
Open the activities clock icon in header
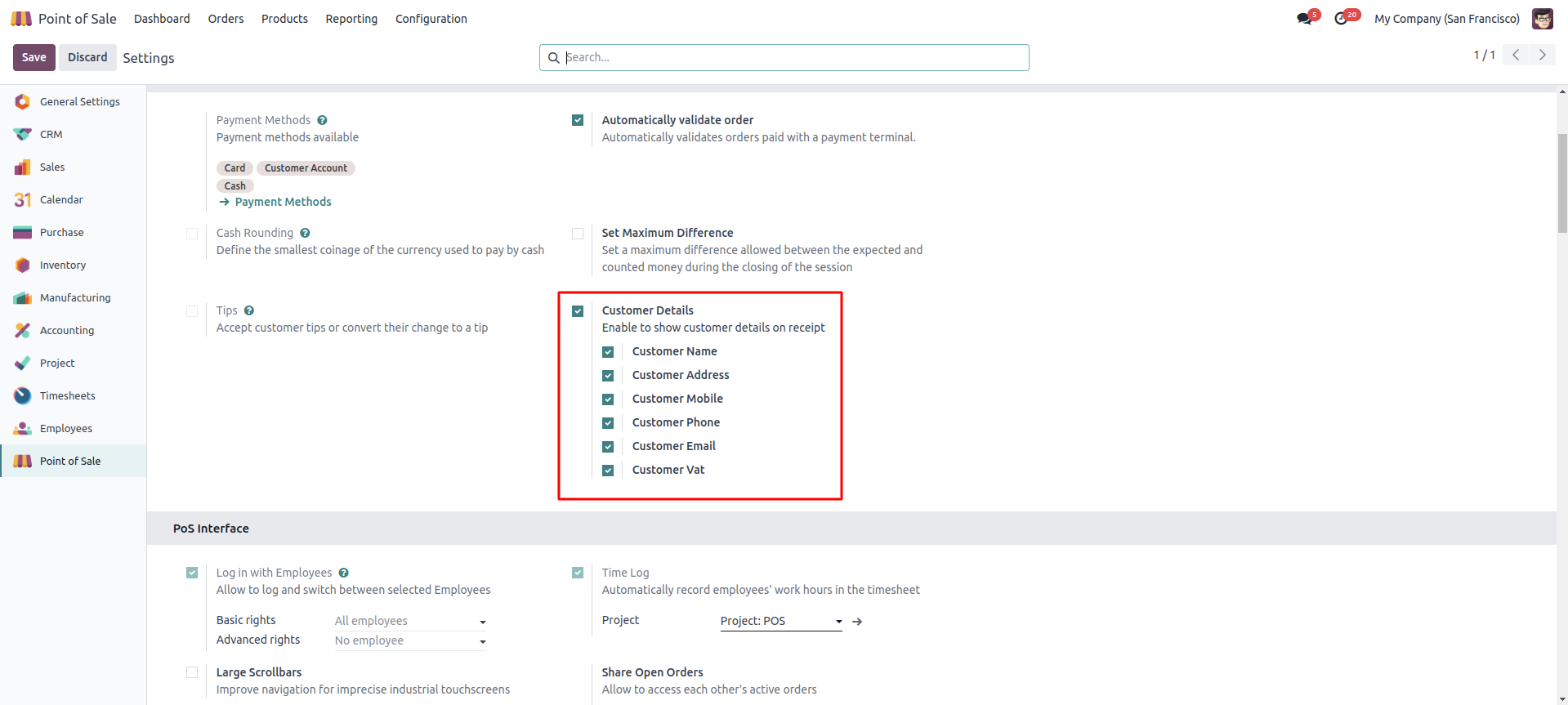(1341, 18)
